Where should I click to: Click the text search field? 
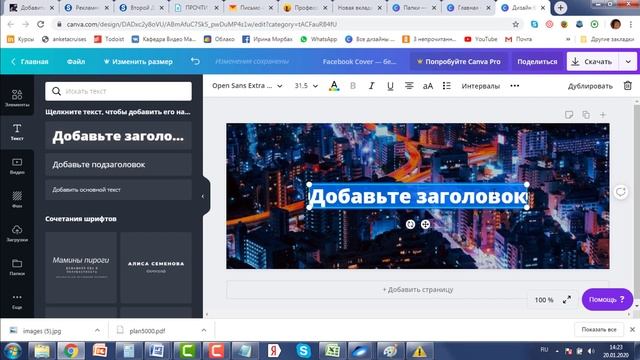[x=118, y=91]
